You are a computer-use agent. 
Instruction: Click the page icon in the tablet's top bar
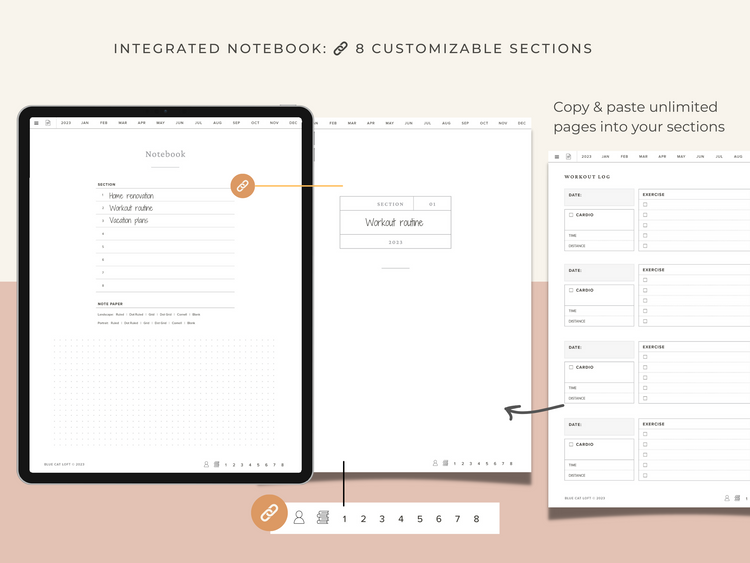click(48, 123)
